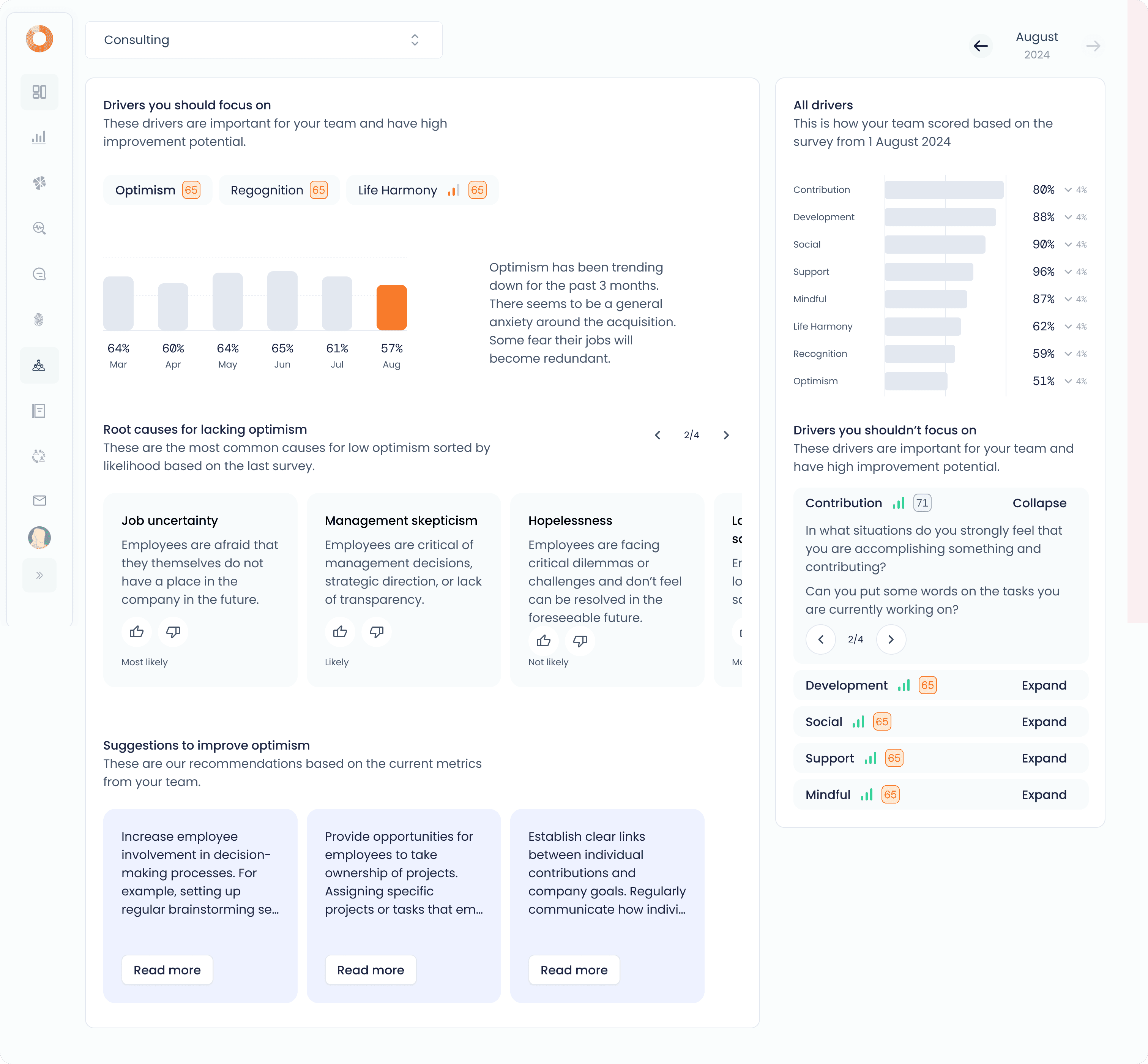Click the fingerprint icon in sidebar
The image size is (1148, 1064).
click(x=39, y=320)
